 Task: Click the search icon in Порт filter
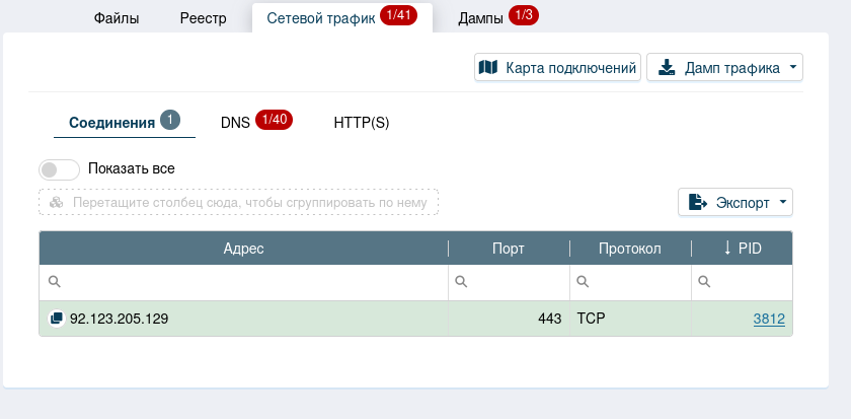461,283
